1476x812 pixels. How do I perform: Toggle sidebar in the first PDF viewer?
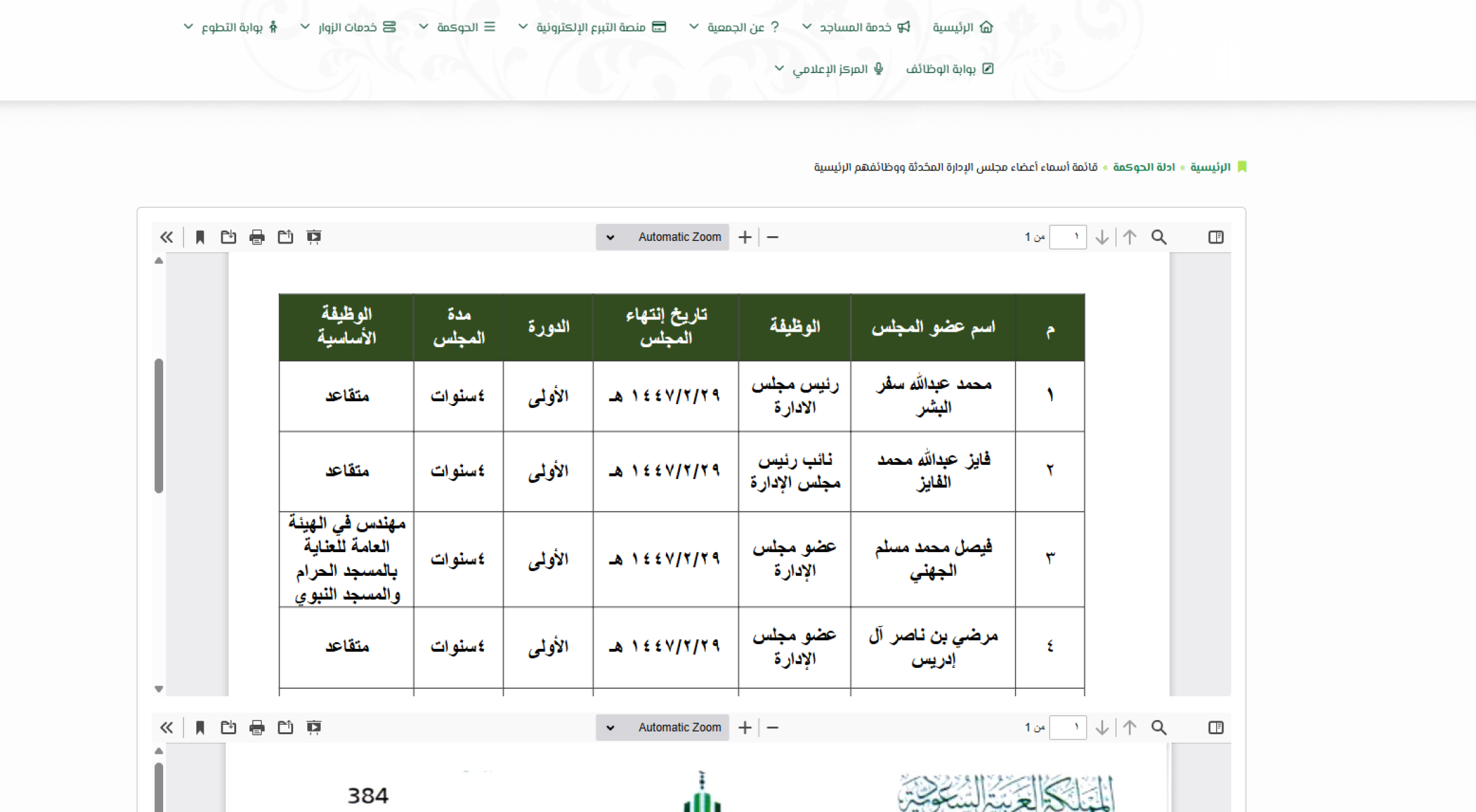click(1215, 238)
